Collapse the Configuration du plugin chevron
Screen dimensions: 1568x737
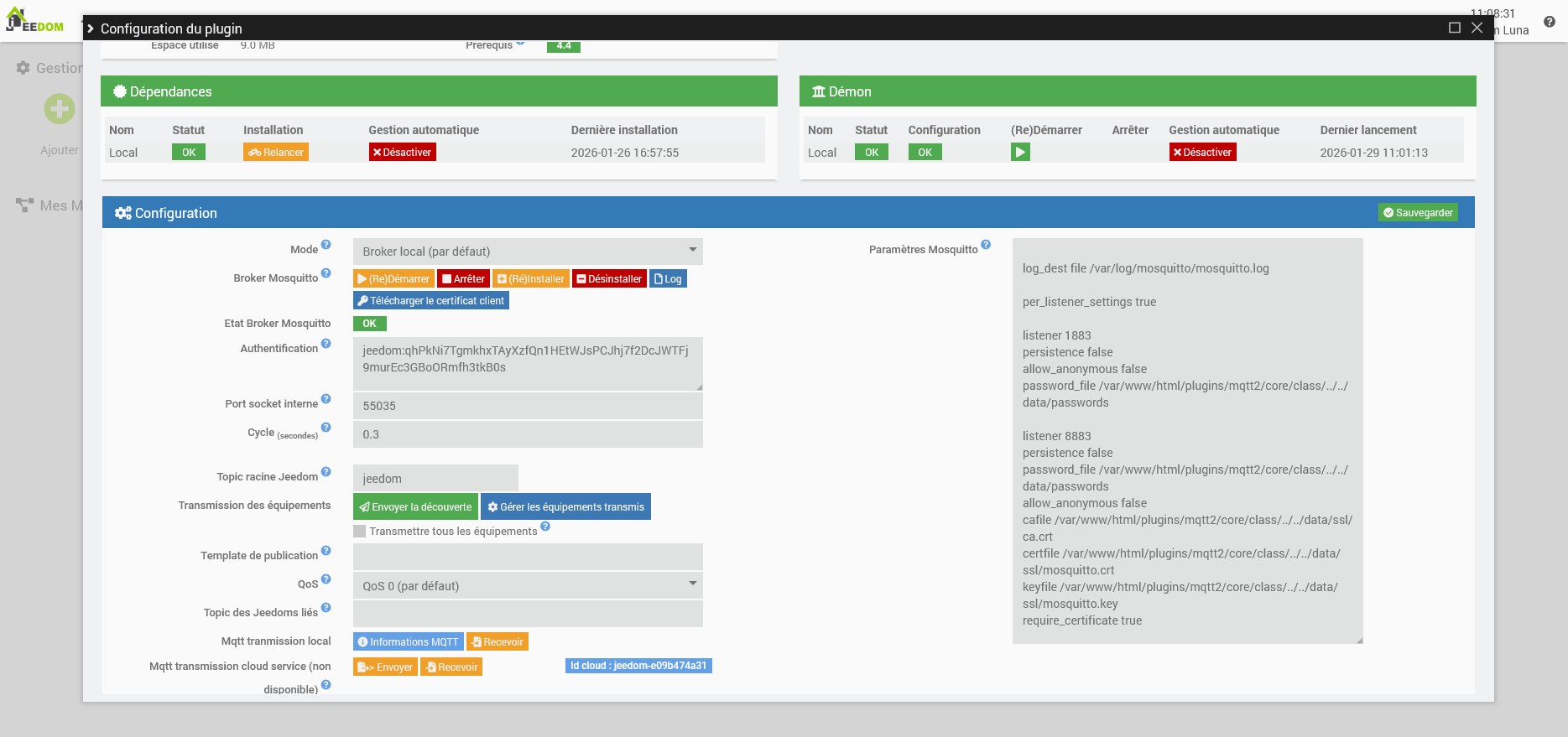click(x=91, y=29)
